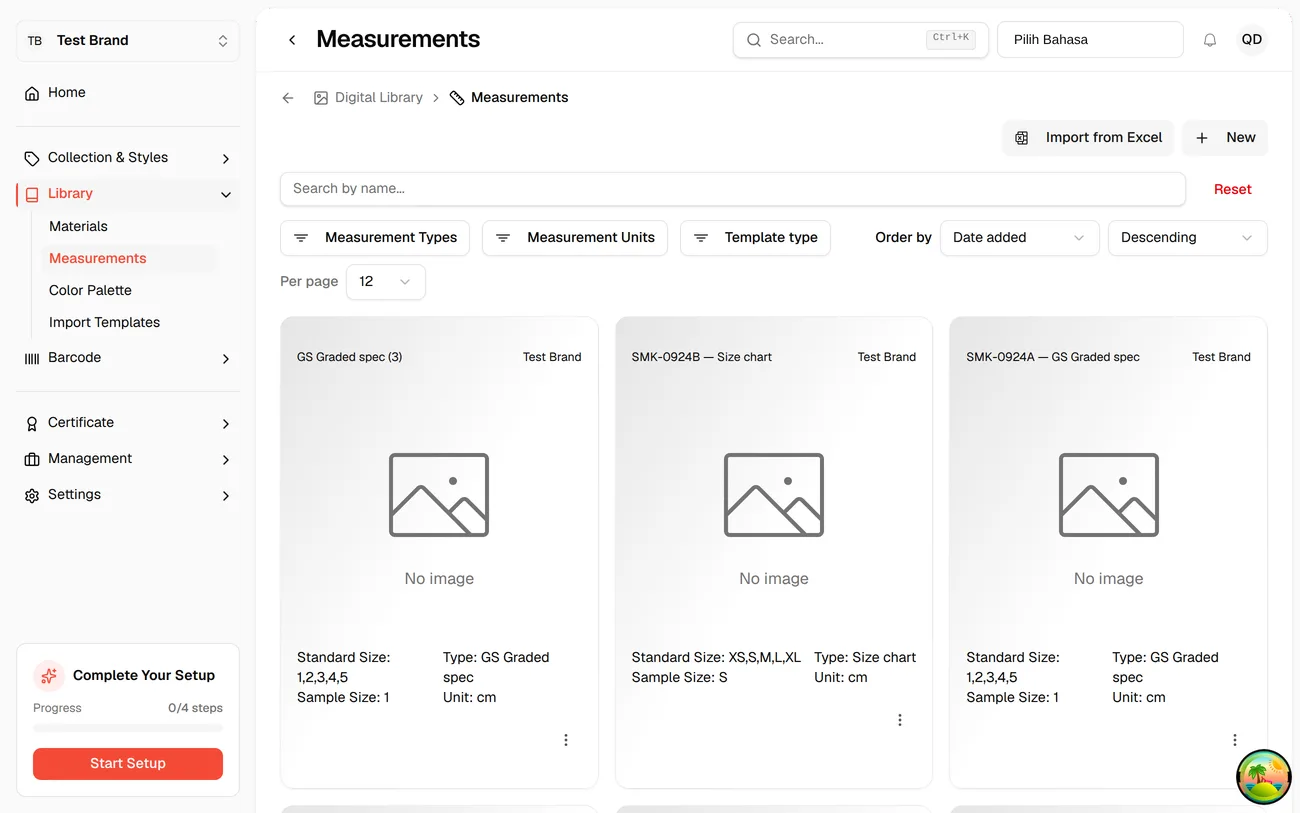Click the New measurement button
The image size is (1300, 813).
(1225, 138)
